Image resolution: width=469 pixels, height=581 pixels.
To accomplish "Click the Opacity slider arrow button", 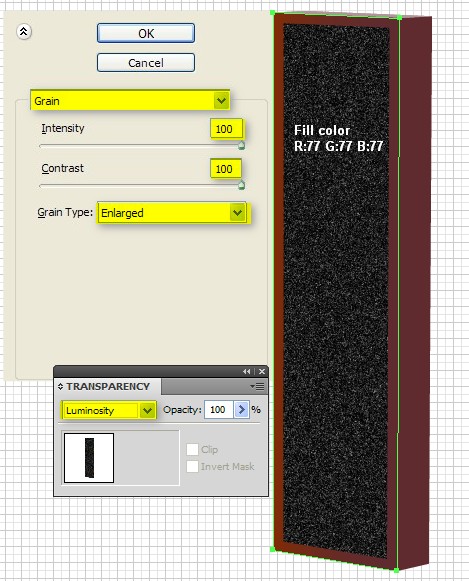I will pos(241,410).
